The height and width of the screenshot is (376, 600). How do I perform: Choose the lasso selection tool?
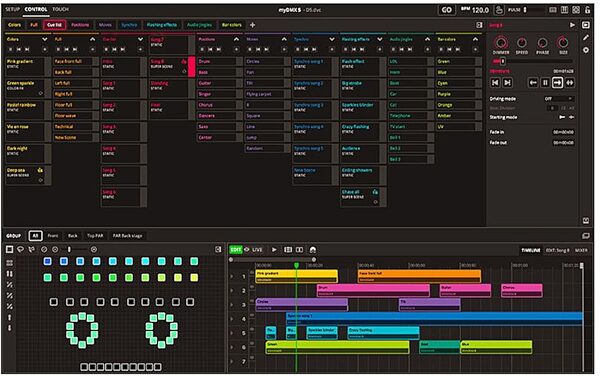(x=20, y=249)
